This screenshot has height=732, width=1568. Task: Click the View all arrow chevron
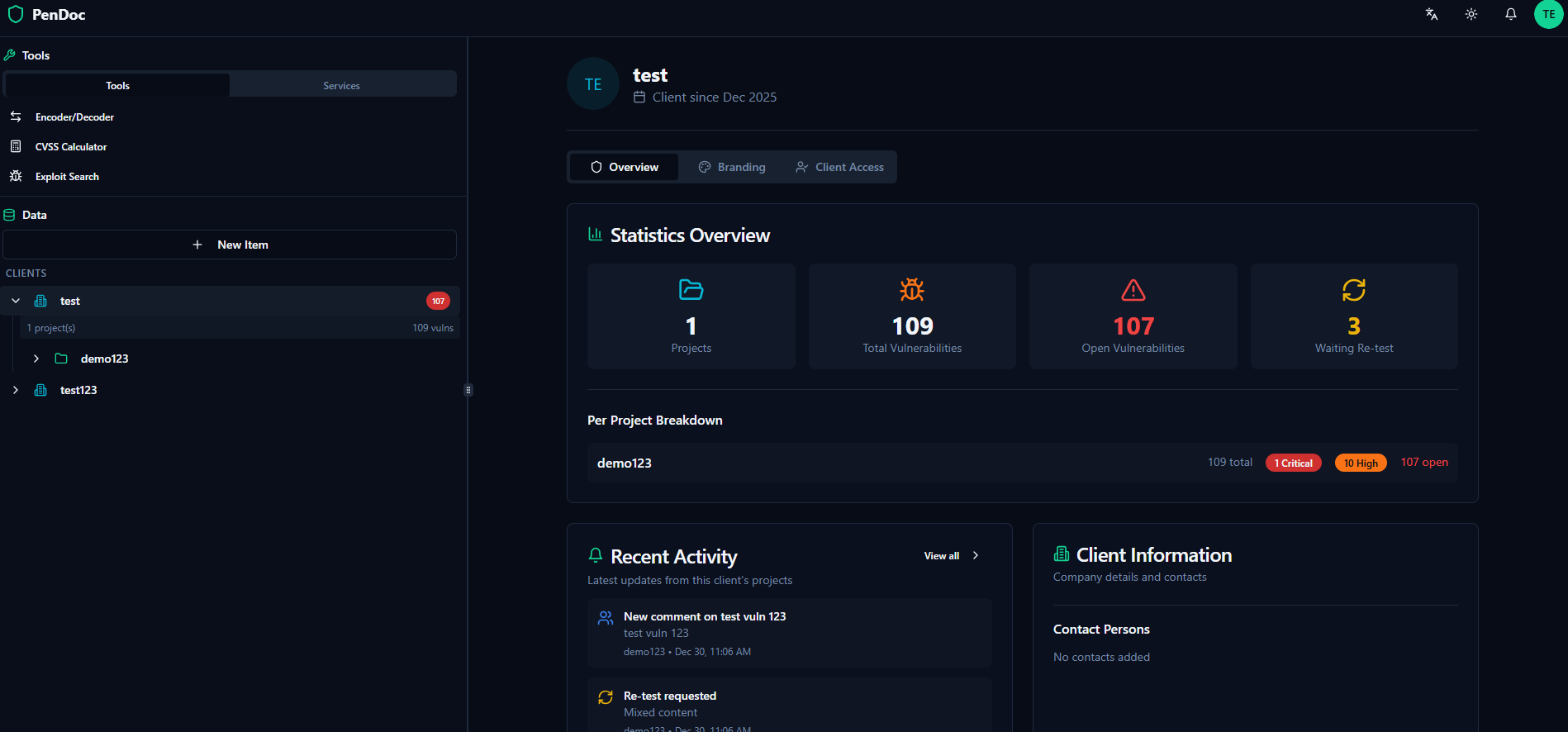pos(976,555)
